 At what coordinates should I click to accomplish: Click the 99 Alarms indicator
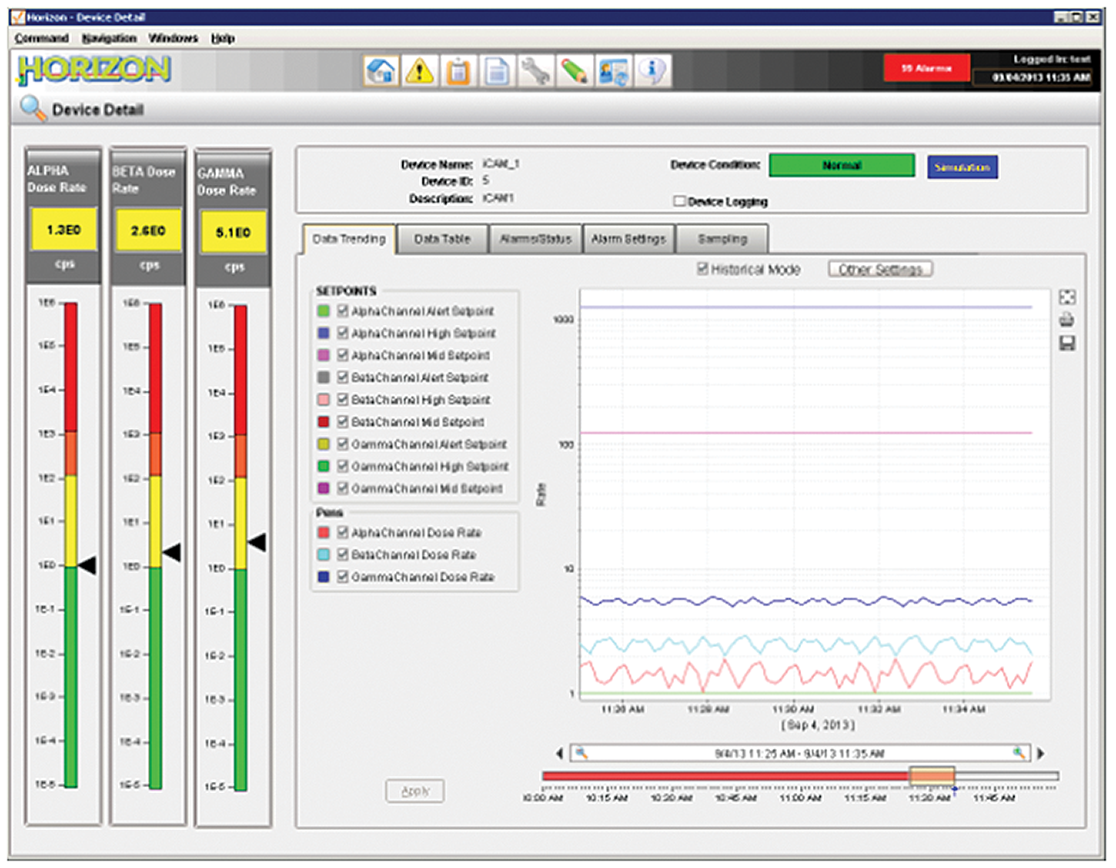click(924, 68)
